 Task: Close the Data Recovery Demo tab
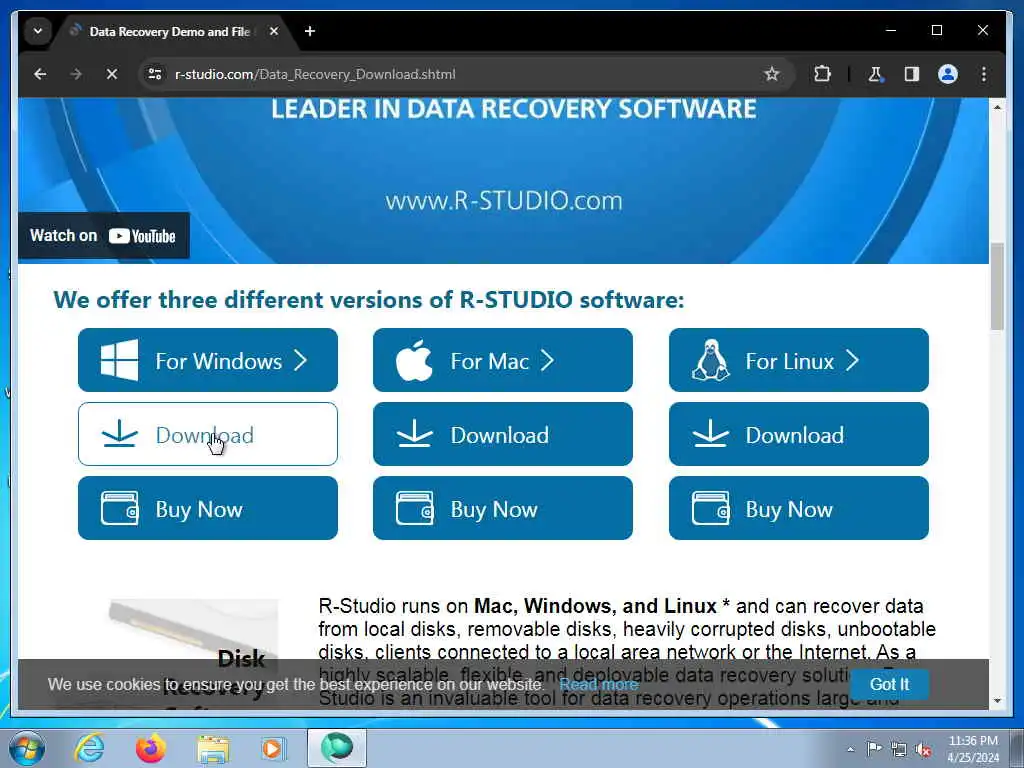274,31
